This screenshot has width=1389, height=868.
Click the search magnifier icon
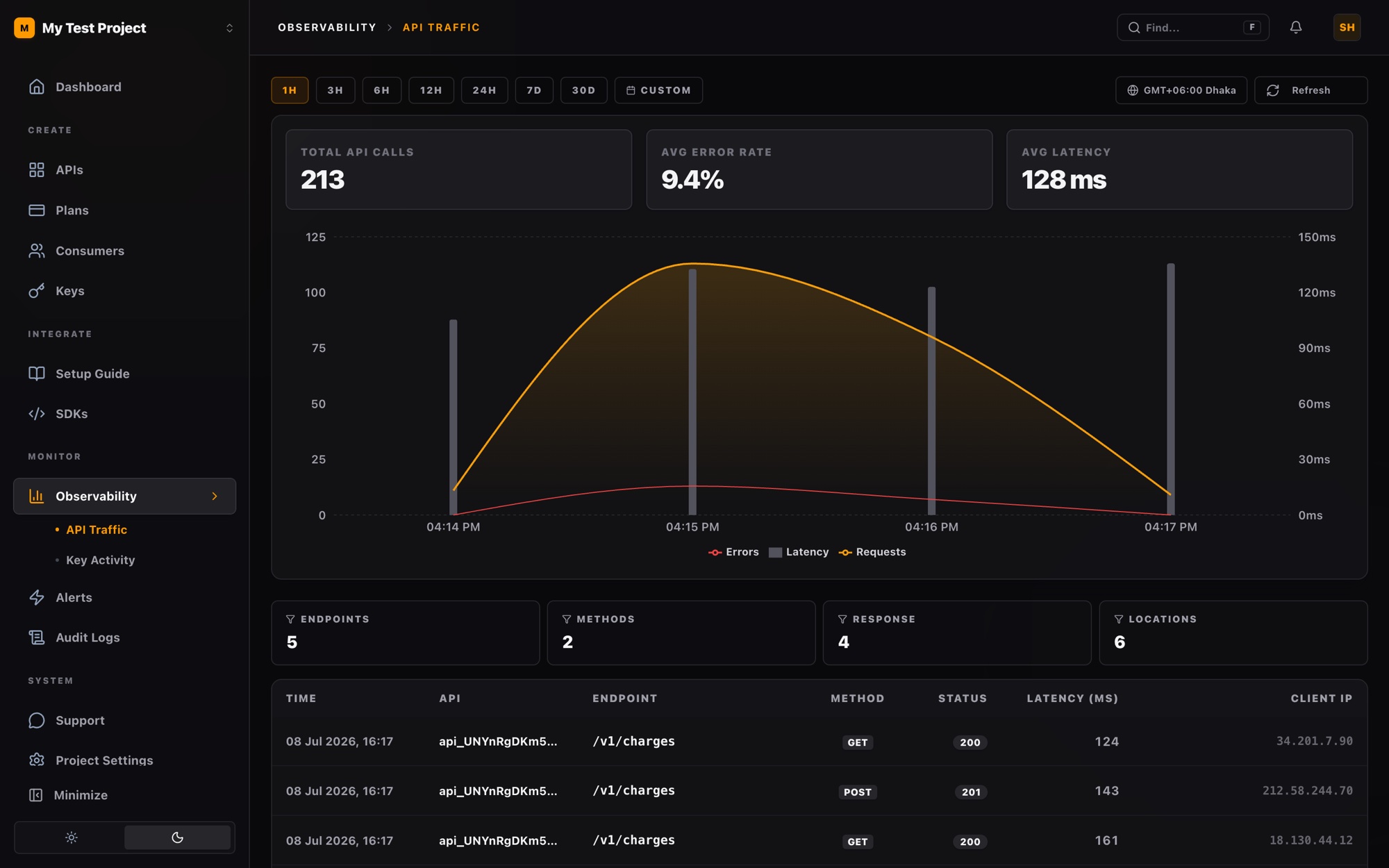(1134, 27)
